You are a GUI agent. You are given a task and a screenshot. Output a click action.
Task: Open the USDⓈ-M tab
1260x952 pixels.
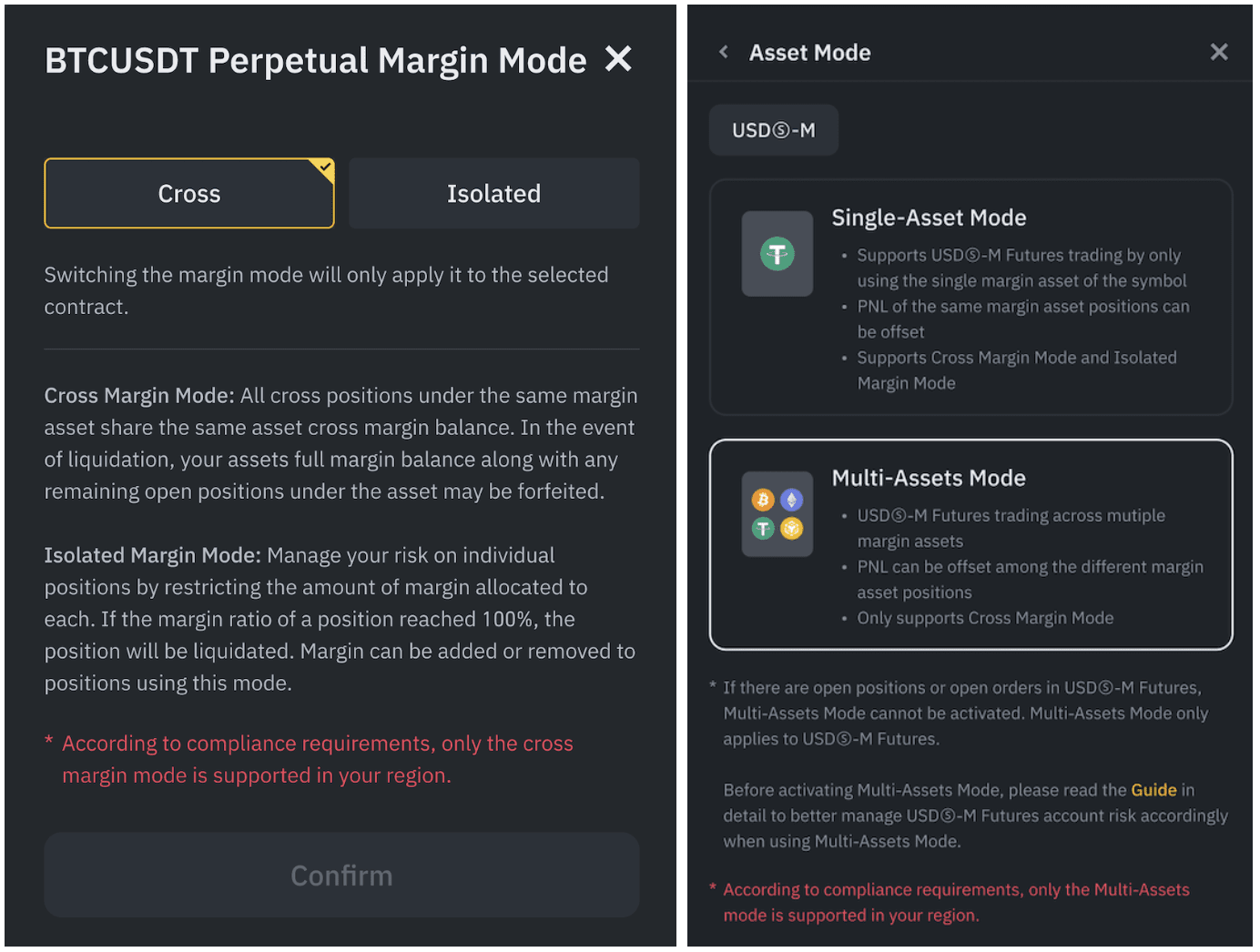773,131
